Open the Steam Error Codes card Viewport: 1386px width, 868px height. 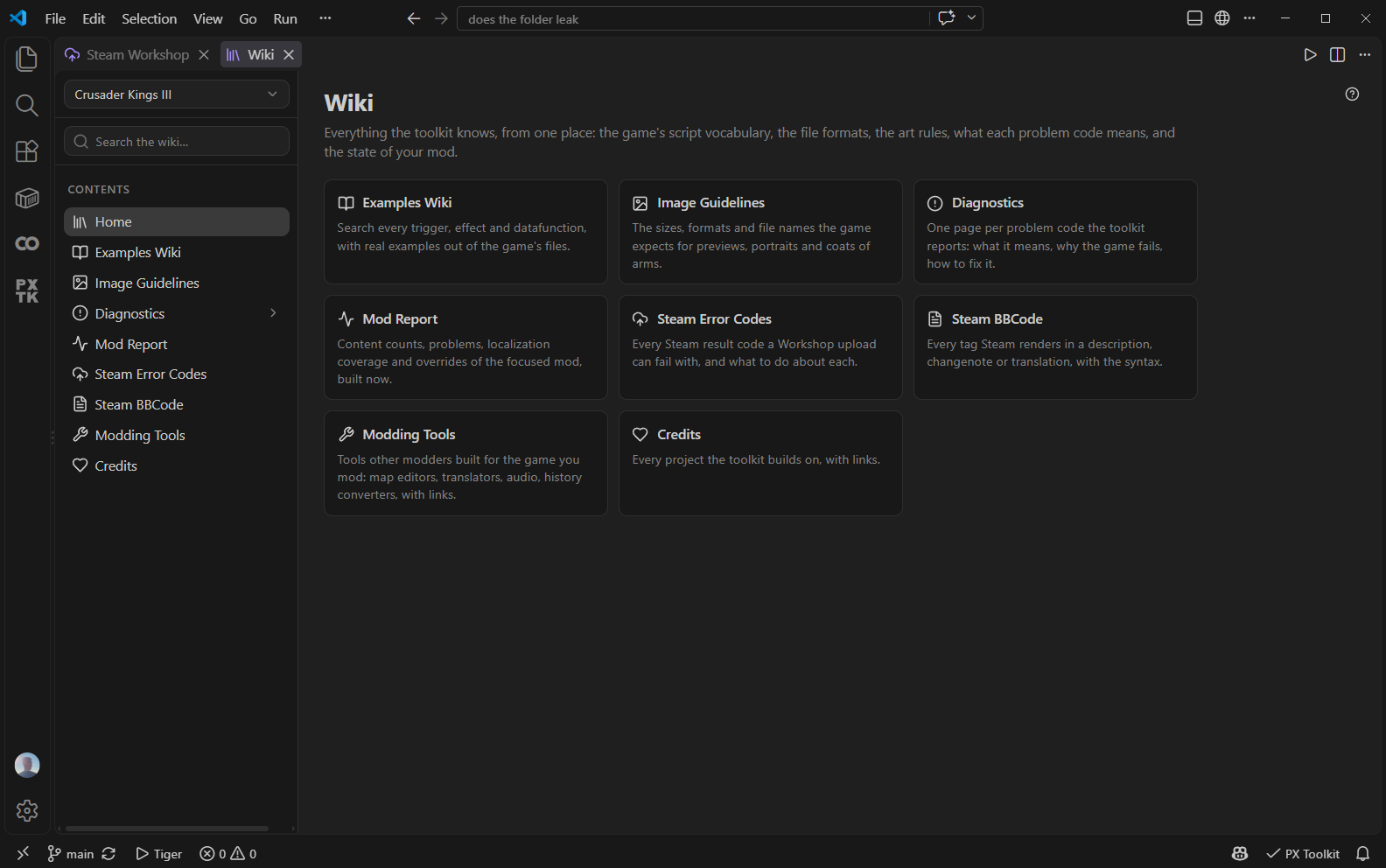point(760,347)
